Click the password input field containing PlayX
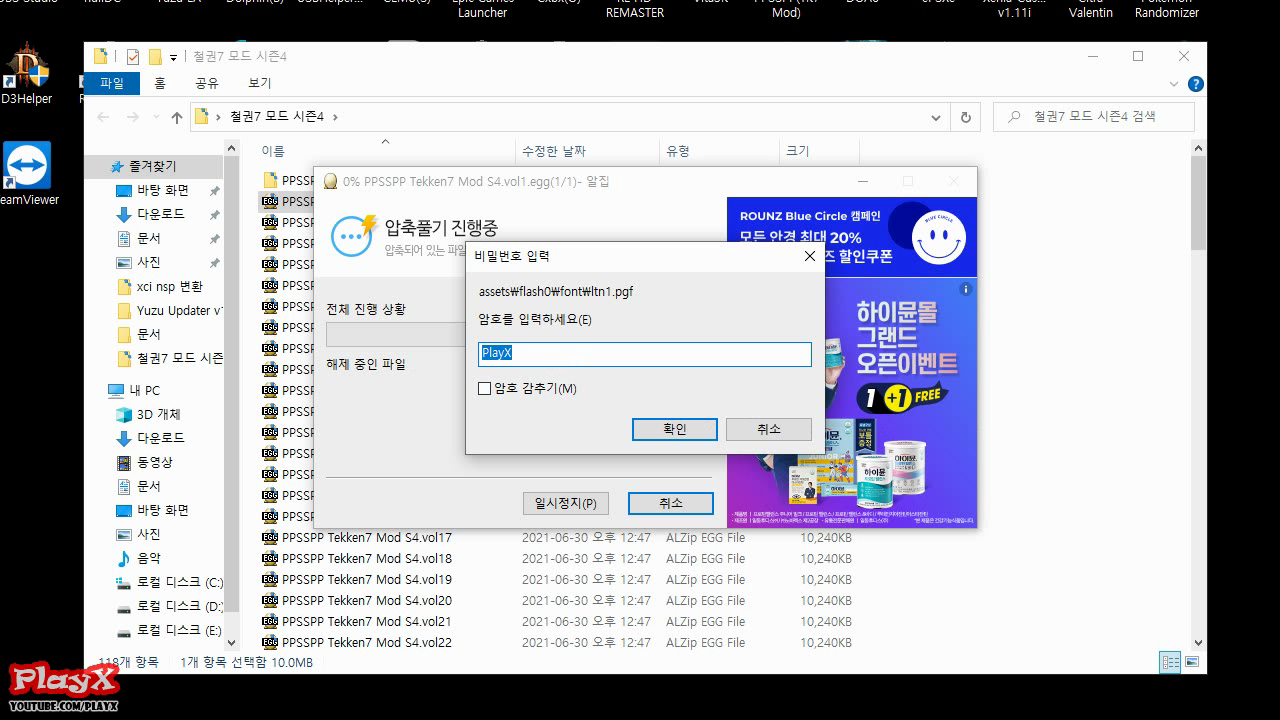The image size is (1280, 720). coord(645,353)
